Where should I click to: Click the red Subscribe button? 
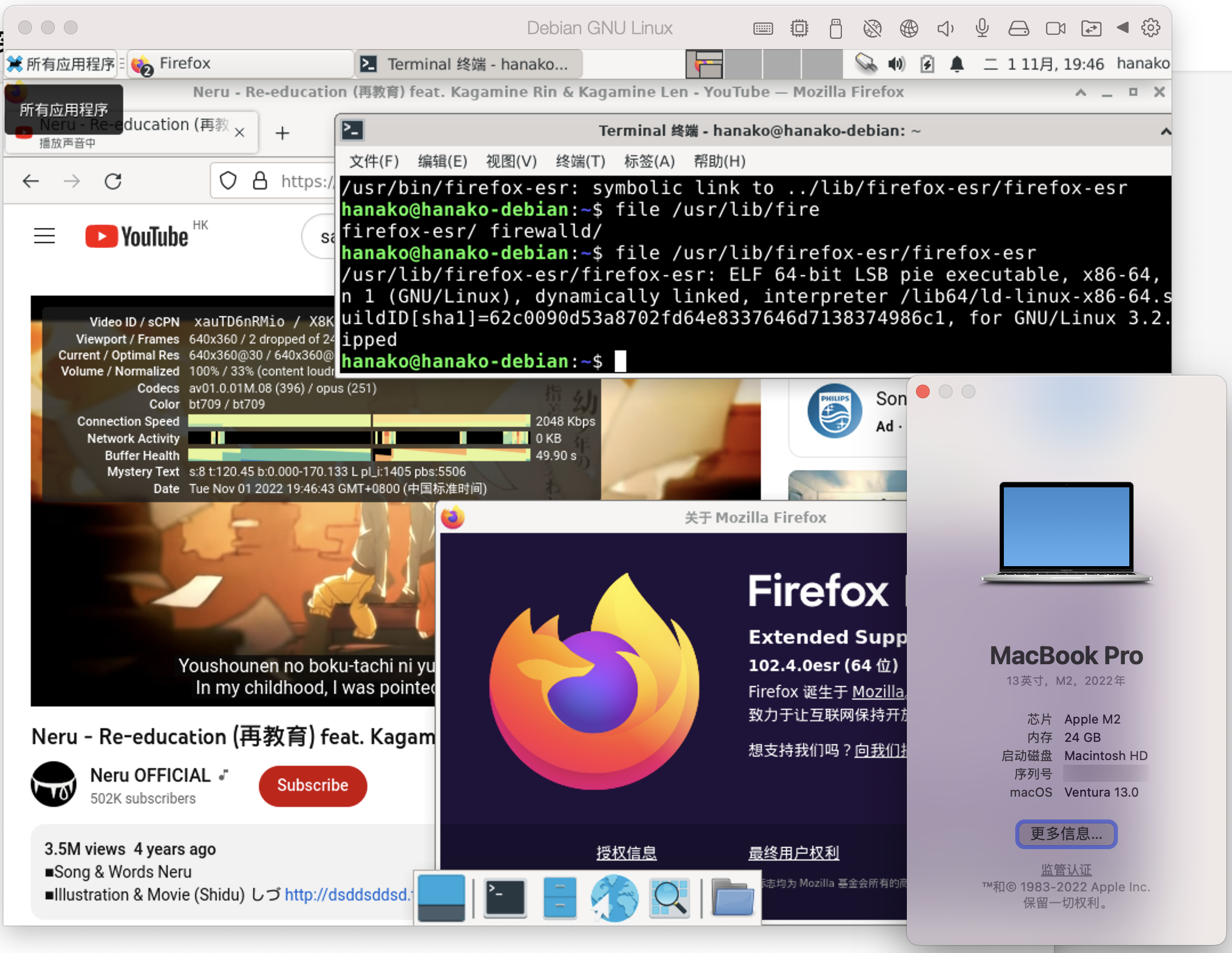[313, 785]
